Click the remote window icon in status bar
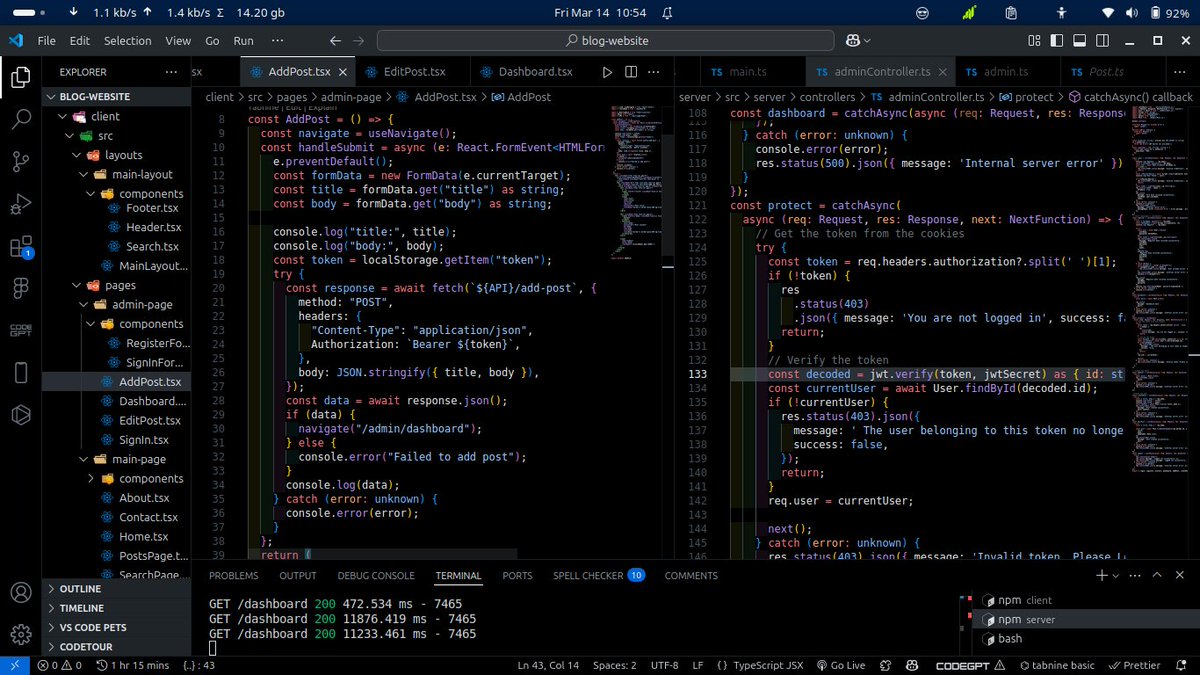 pyautogui.click(x=14, y=665)
